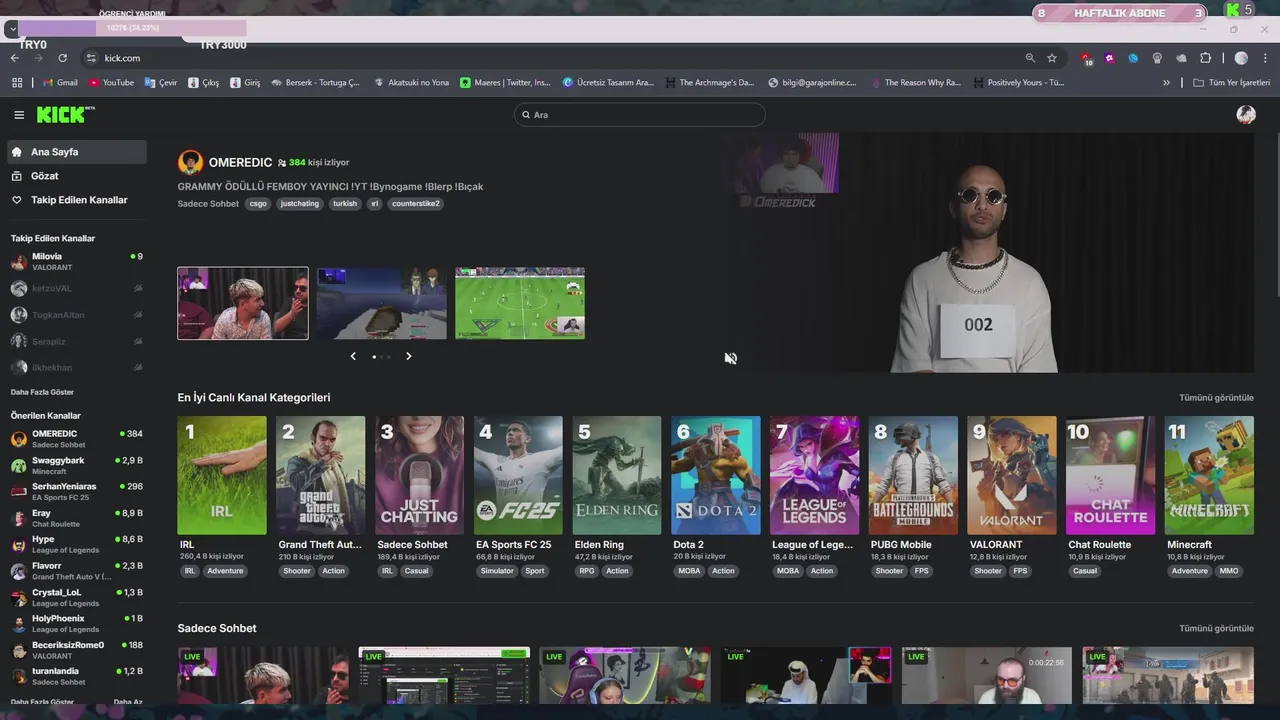
Task: View all categories via Tümünü görüntüle
Action: (x=1216, y=398)
